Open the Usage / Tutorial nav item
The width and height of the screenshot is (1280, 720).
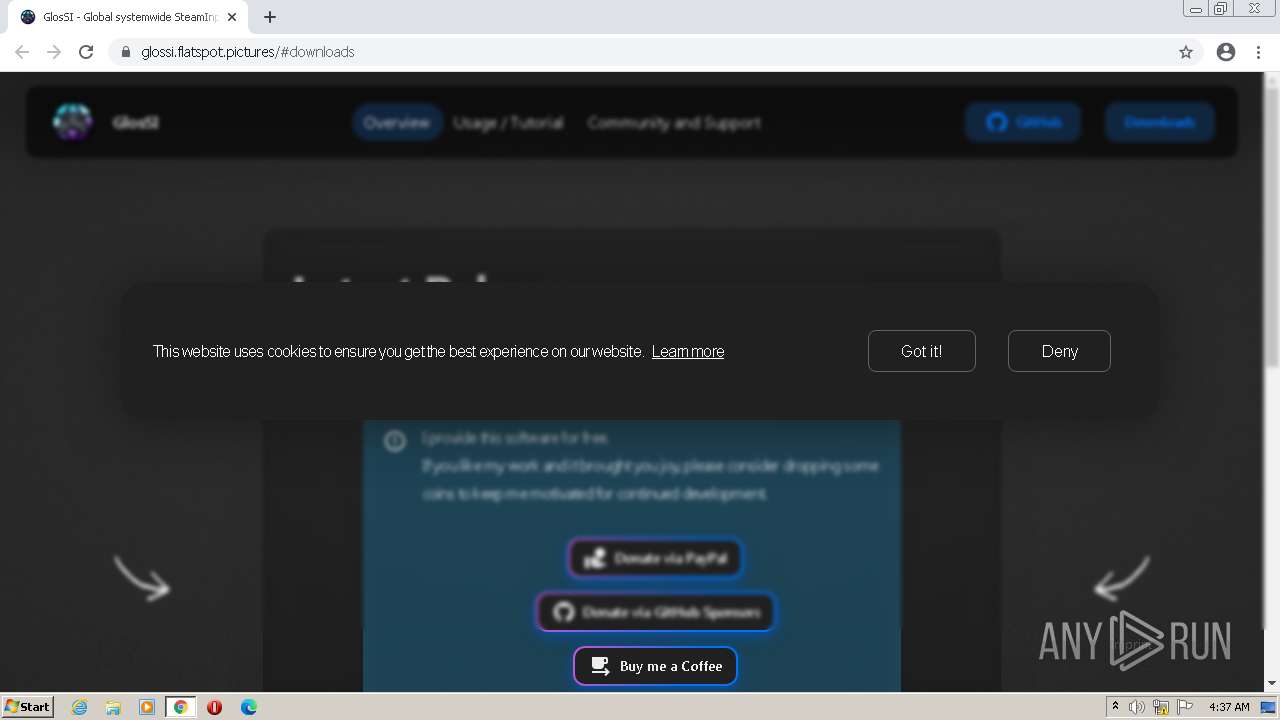point(508,122)
